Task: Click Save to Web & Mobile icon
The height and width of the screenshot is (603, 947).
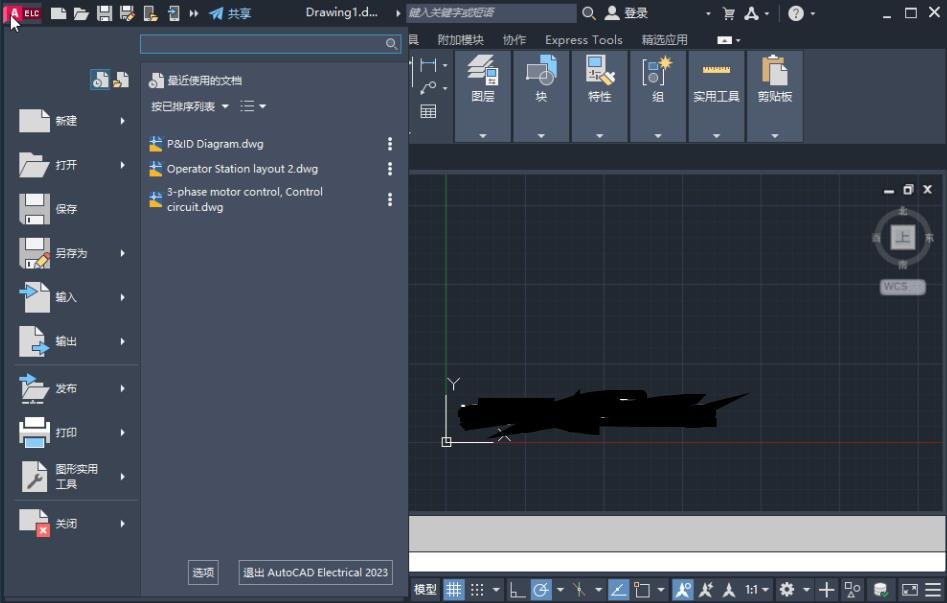Action: [173, 13]
